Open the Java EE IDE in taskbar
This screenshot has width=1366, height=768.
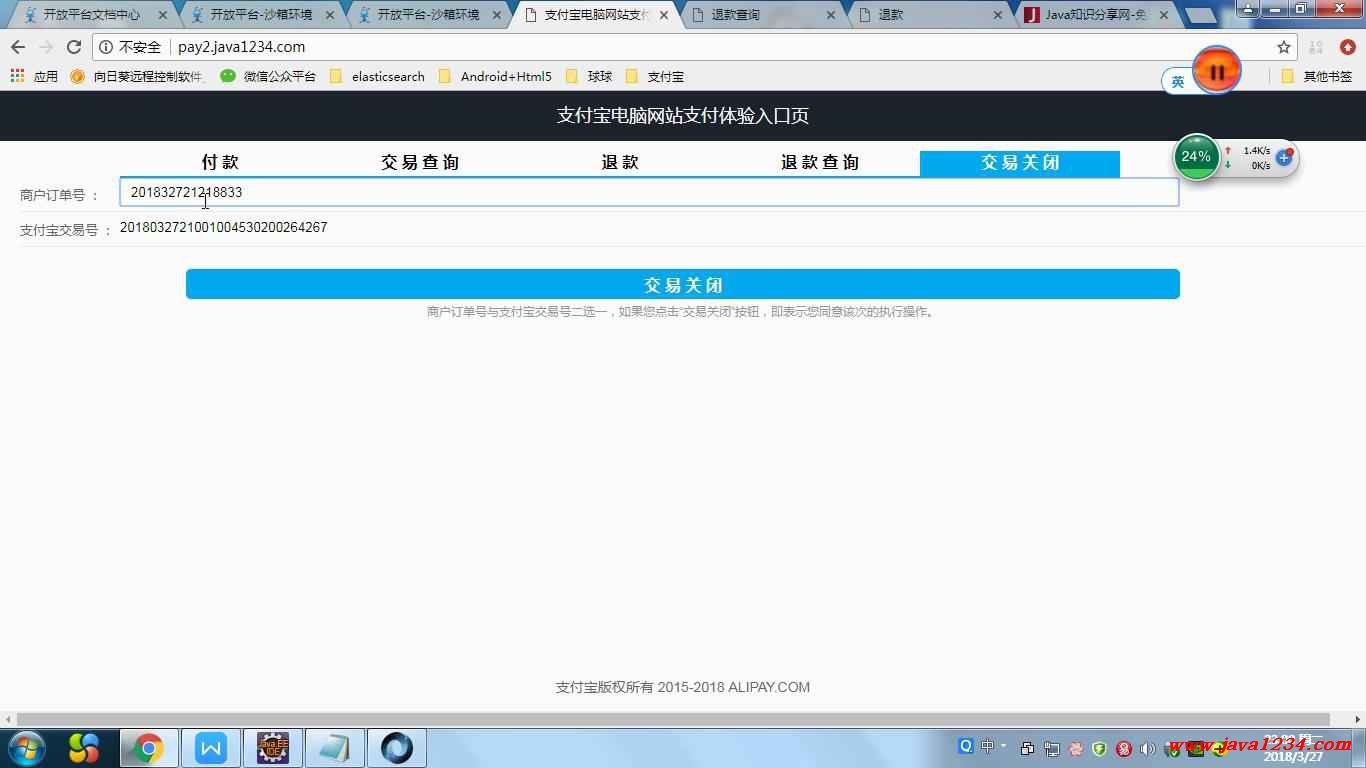click(x=272, y=748)
